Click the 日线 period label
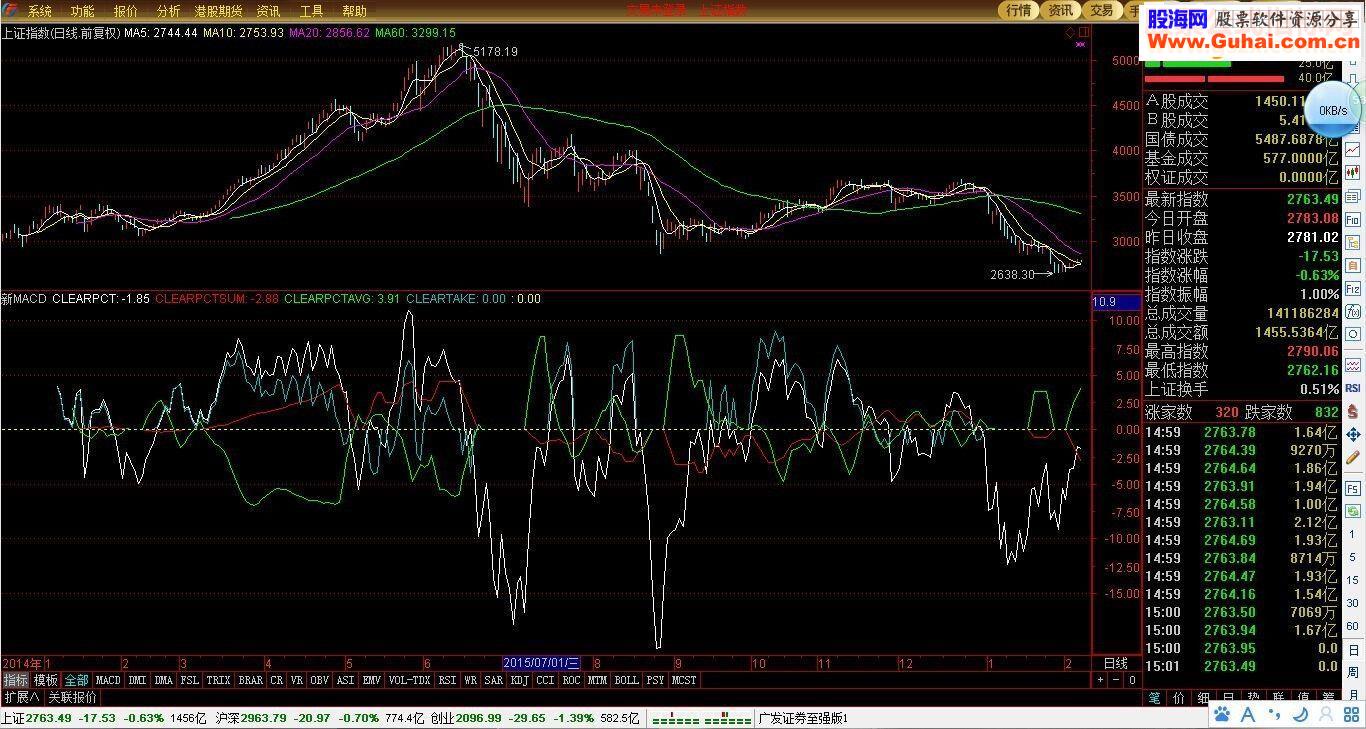1366x729 pixels. (x=1115, y=663)
